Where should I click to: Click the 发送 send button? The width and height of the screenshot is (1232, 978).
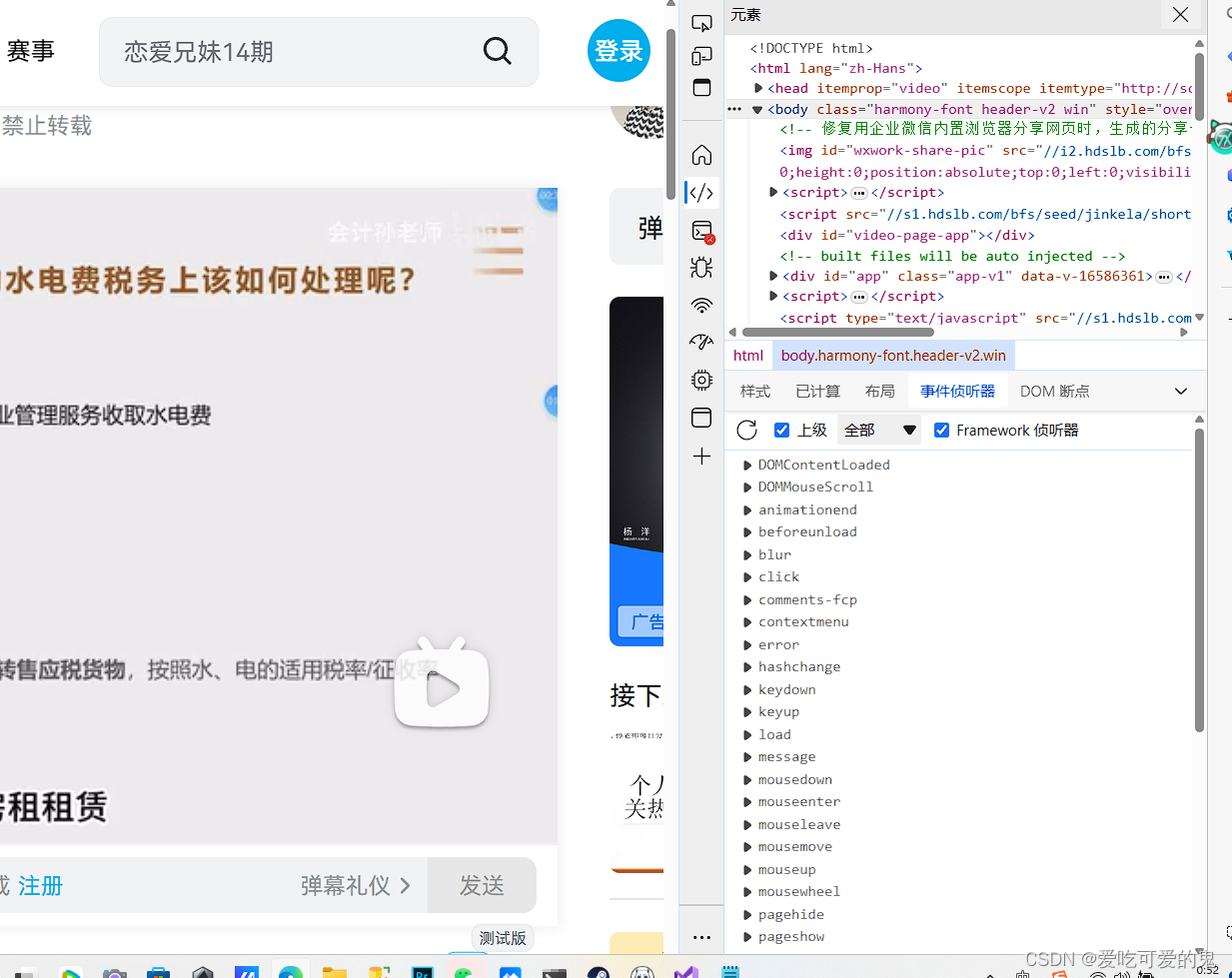(x=482, y=885)
